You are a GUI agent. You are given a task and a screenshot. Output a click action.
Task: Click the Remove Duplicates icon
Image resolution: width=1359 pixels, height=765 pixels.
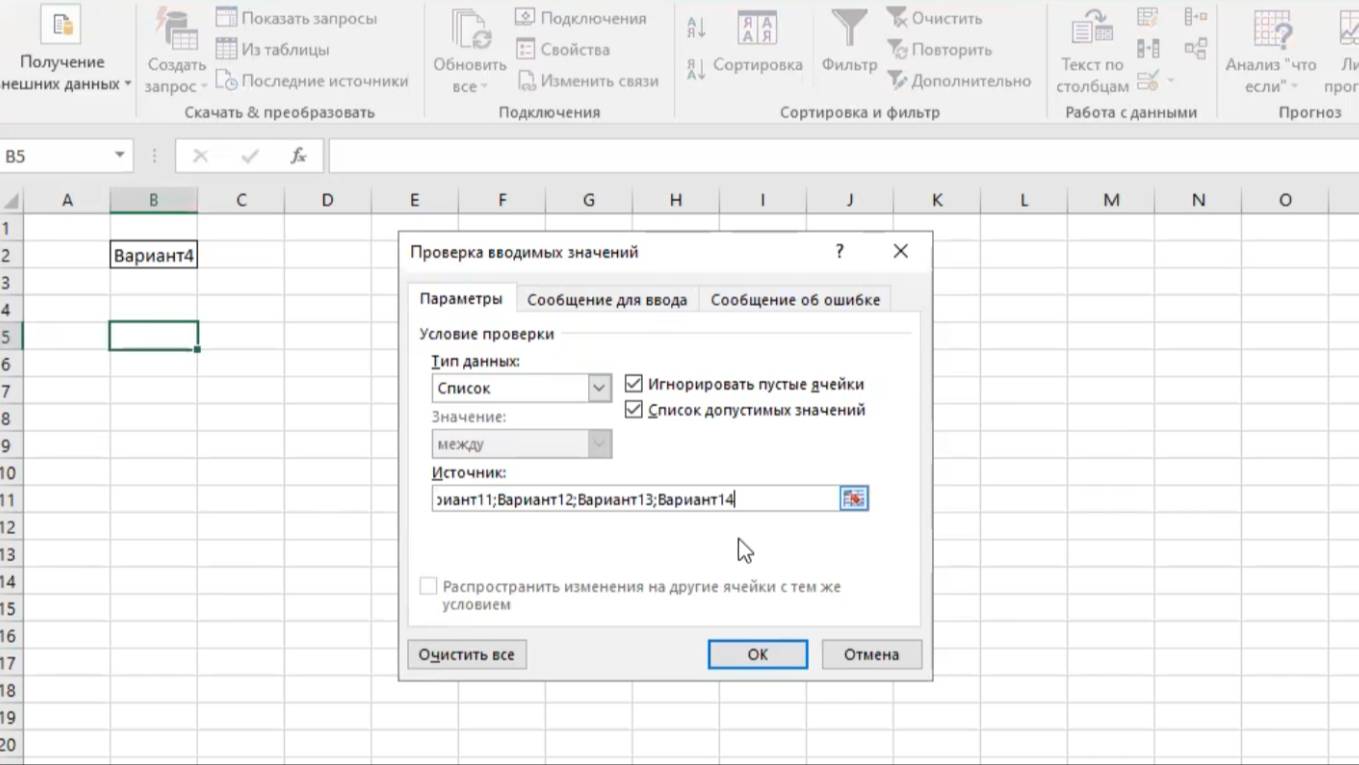pyautogui.click(x=1148, y=48)
